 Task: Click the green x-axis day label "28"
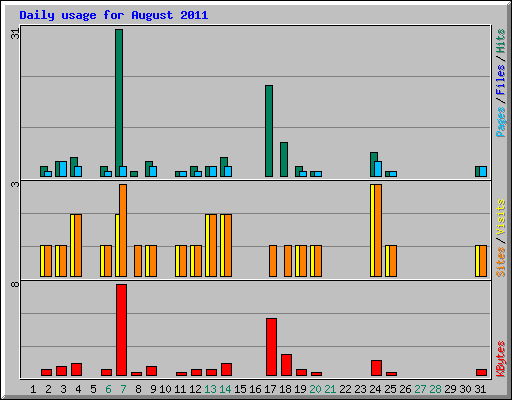[435, 389]
